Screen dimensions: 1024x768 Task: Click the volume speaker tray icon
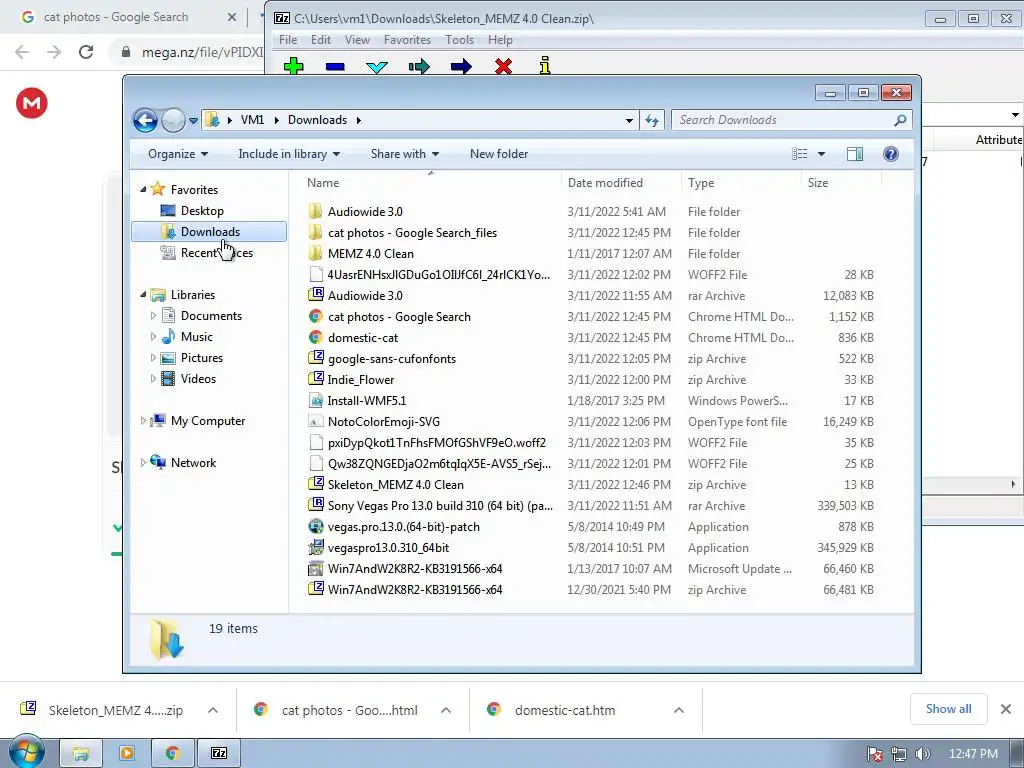click(x=922, y=754)
